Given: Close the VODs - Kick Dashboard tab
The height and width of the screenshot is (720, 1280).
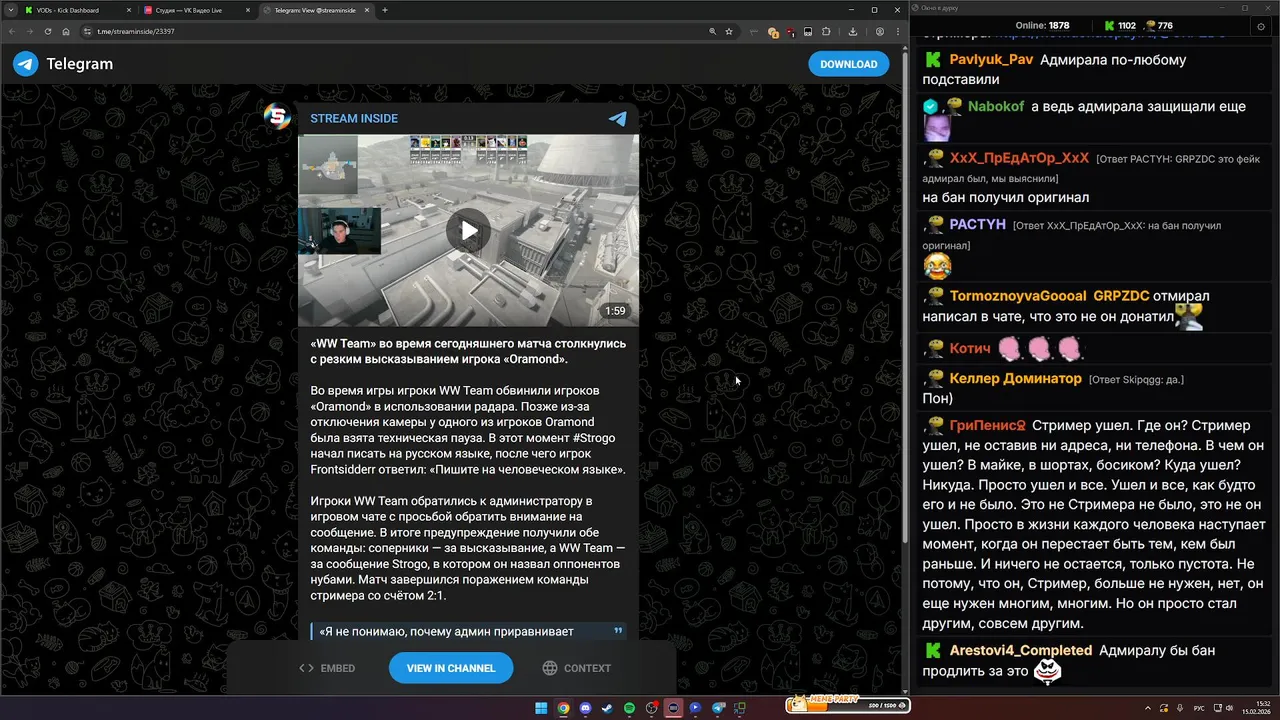Looking at the screenshot, I should coord(128,10).
